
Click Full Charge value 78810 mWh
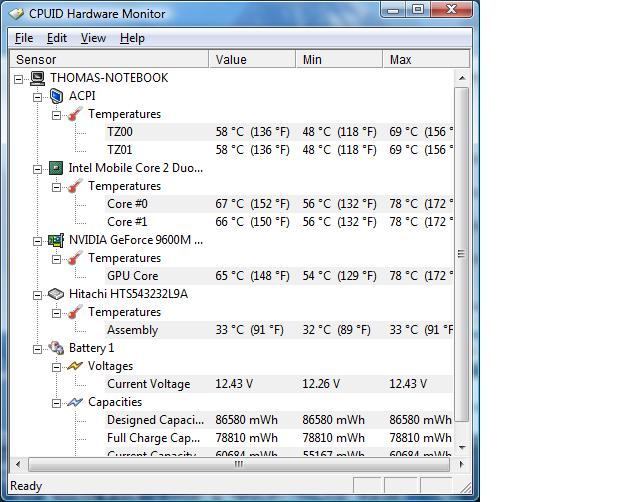tap(246, 438)
